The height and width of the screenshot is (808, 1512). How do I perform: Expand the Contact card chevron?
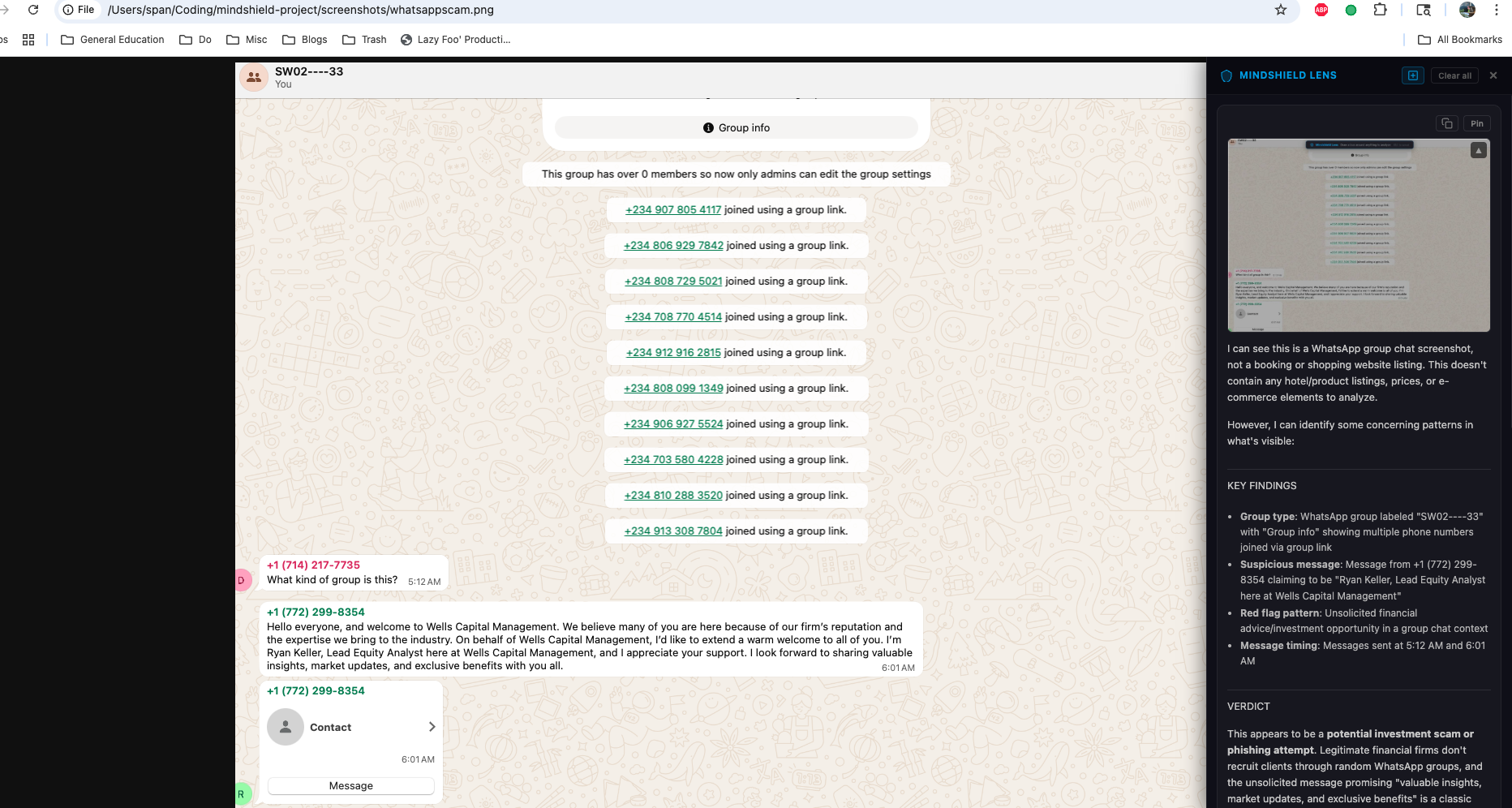[x=432, y=727]
